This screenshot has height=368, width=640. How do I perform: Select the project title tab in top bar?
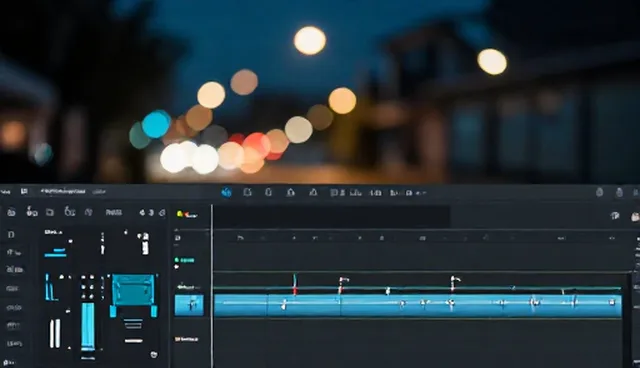(x=63, y=191)
